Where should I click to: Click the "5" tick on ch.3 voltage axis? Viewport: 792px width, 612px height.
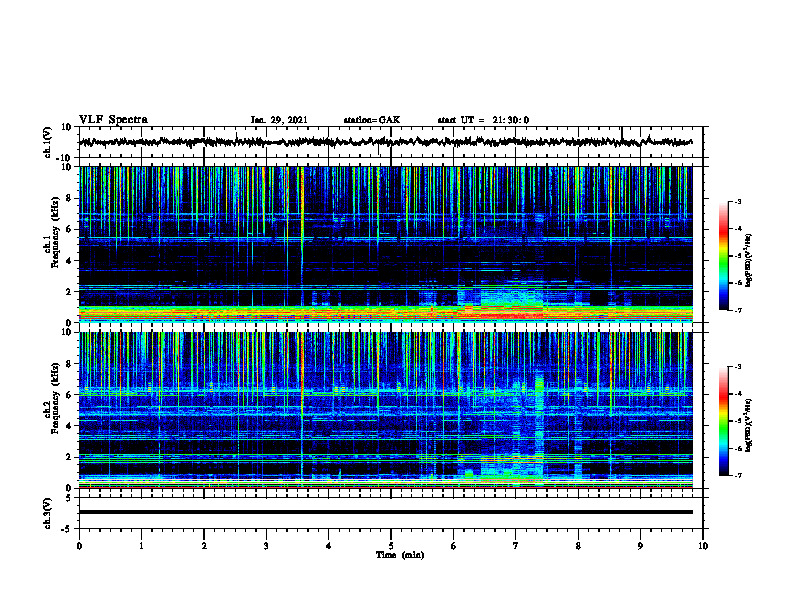(x=70, y=497)
